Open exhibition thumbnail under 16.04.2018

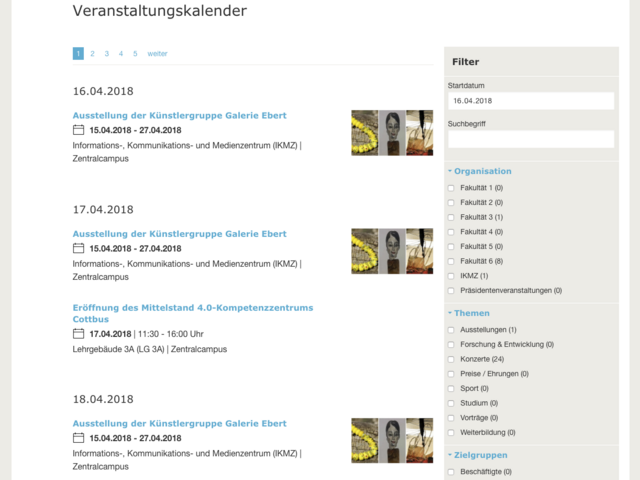point(392,133)
